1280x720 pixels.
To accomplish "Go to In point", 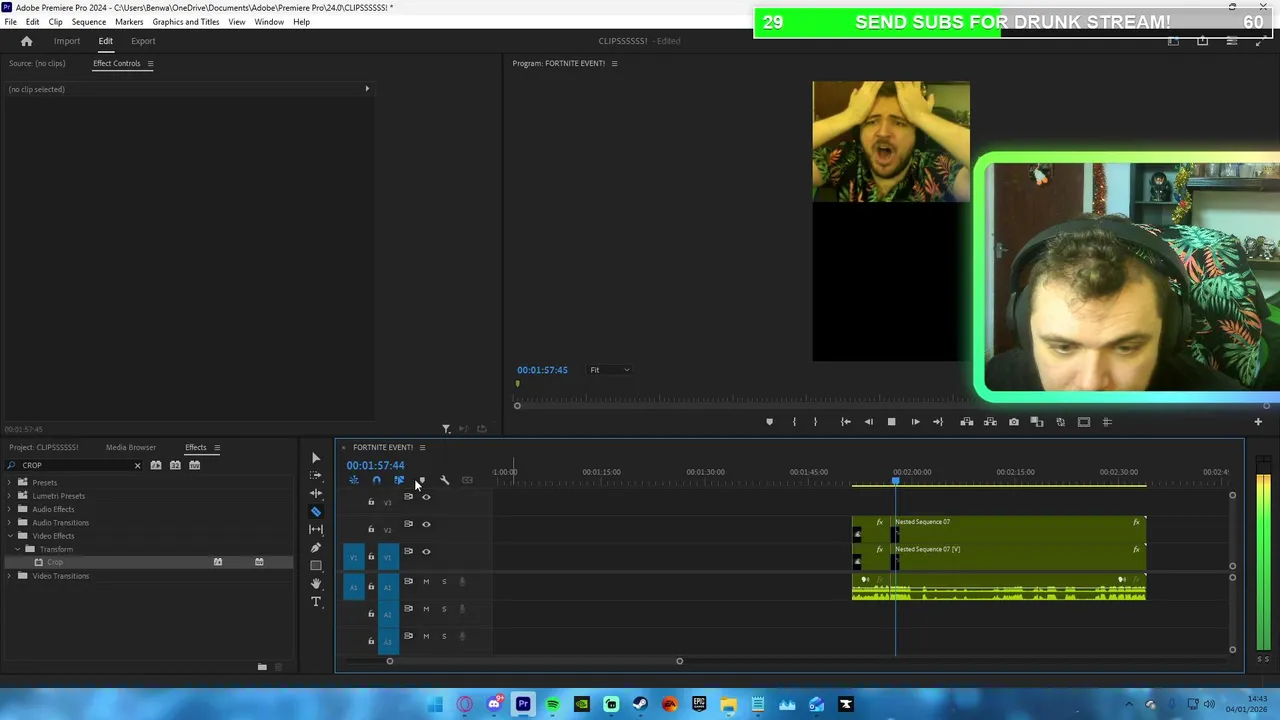I will pos(845,422).
